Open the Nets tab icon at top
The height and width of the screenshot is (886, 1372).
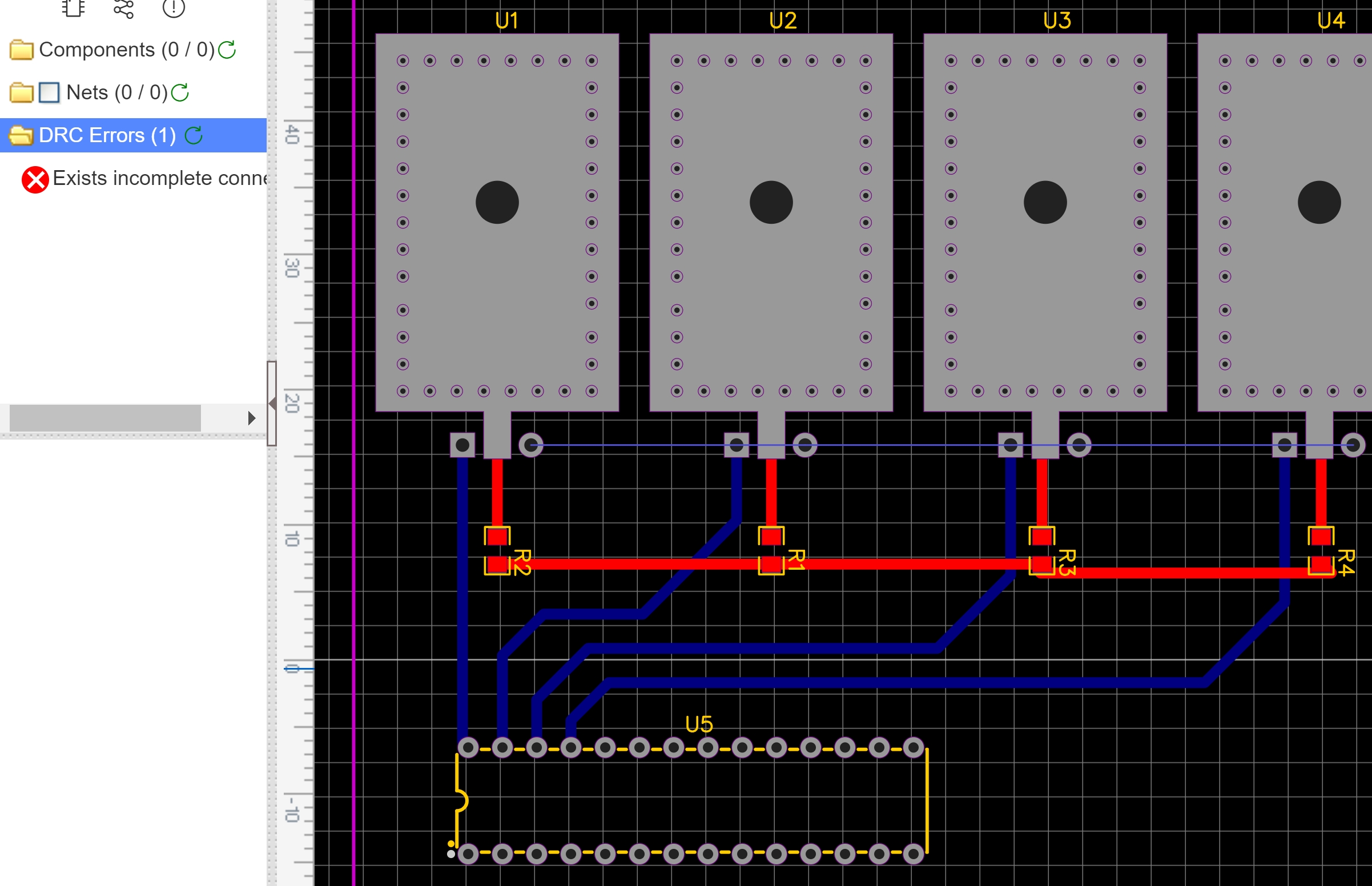click(x=123, y=8)
